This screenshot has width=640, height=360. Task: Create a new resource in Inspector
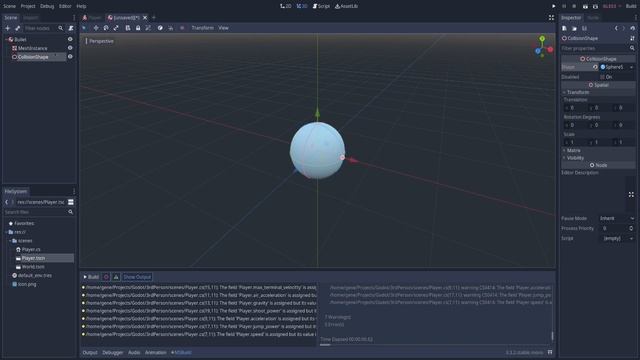coord(564,28)
